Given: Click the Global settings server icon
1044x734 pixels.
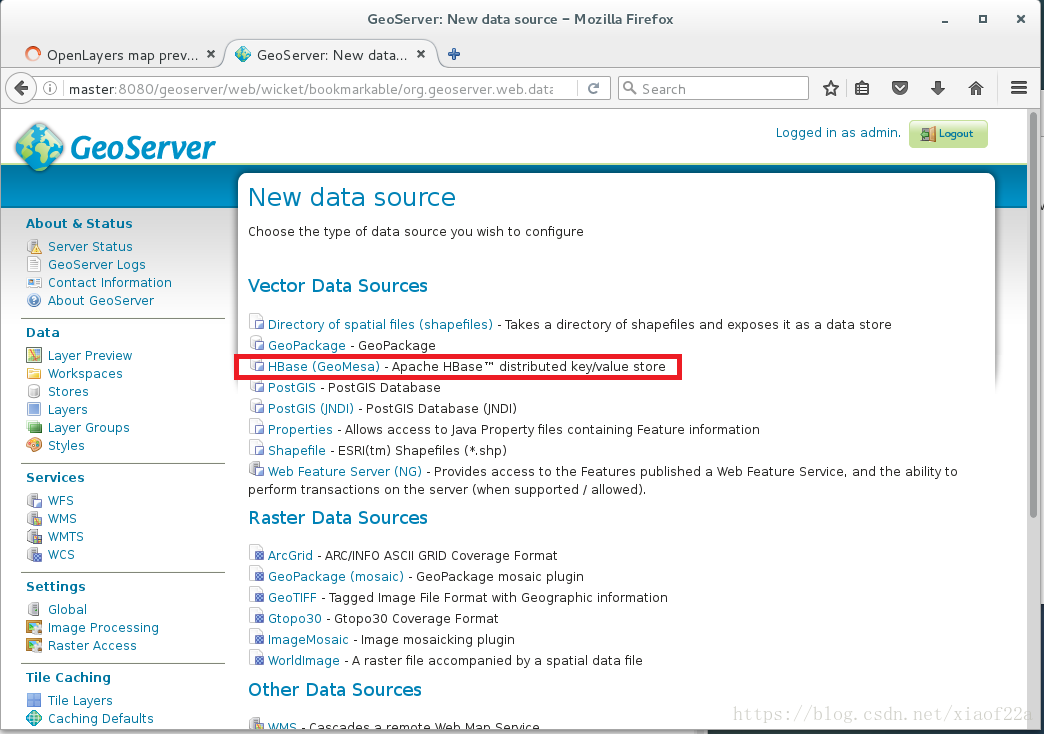Looking at the screenshot, I should tap(34, 609).
